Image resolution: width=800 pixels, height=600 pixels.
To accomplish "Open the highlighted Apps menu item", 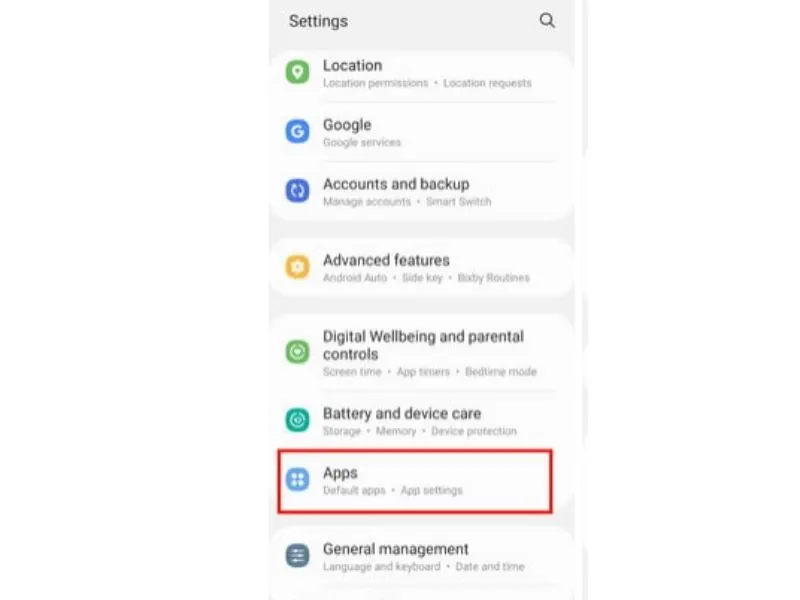I will pos(415,481).
